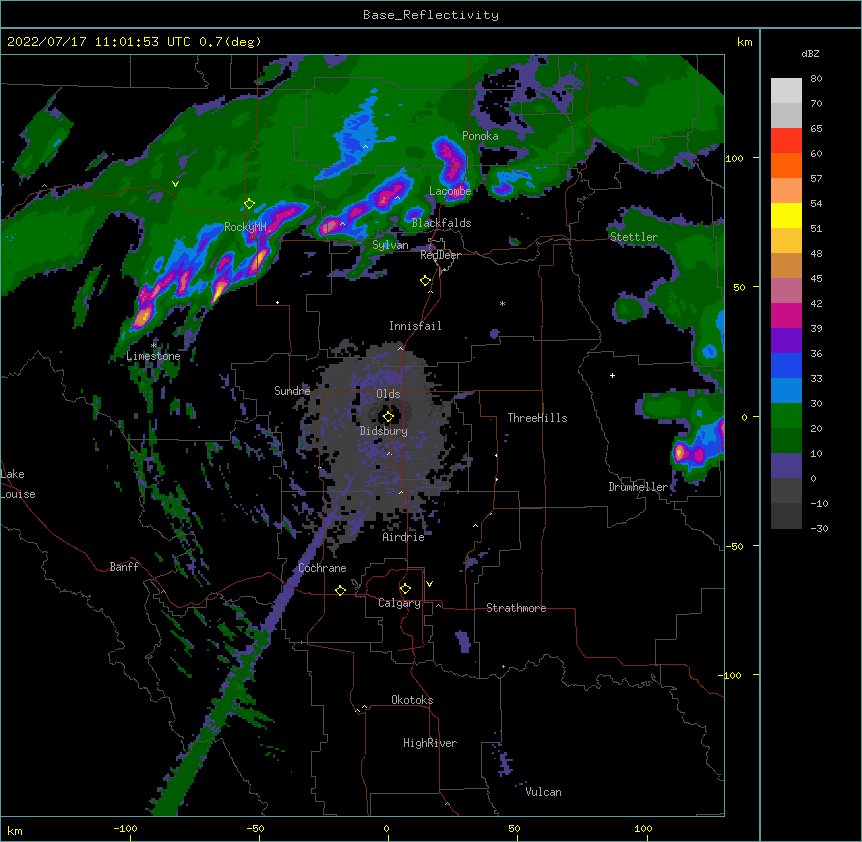Click the -50 tick label on bottom axis
The image size is (862, 842).
point(255,828)
